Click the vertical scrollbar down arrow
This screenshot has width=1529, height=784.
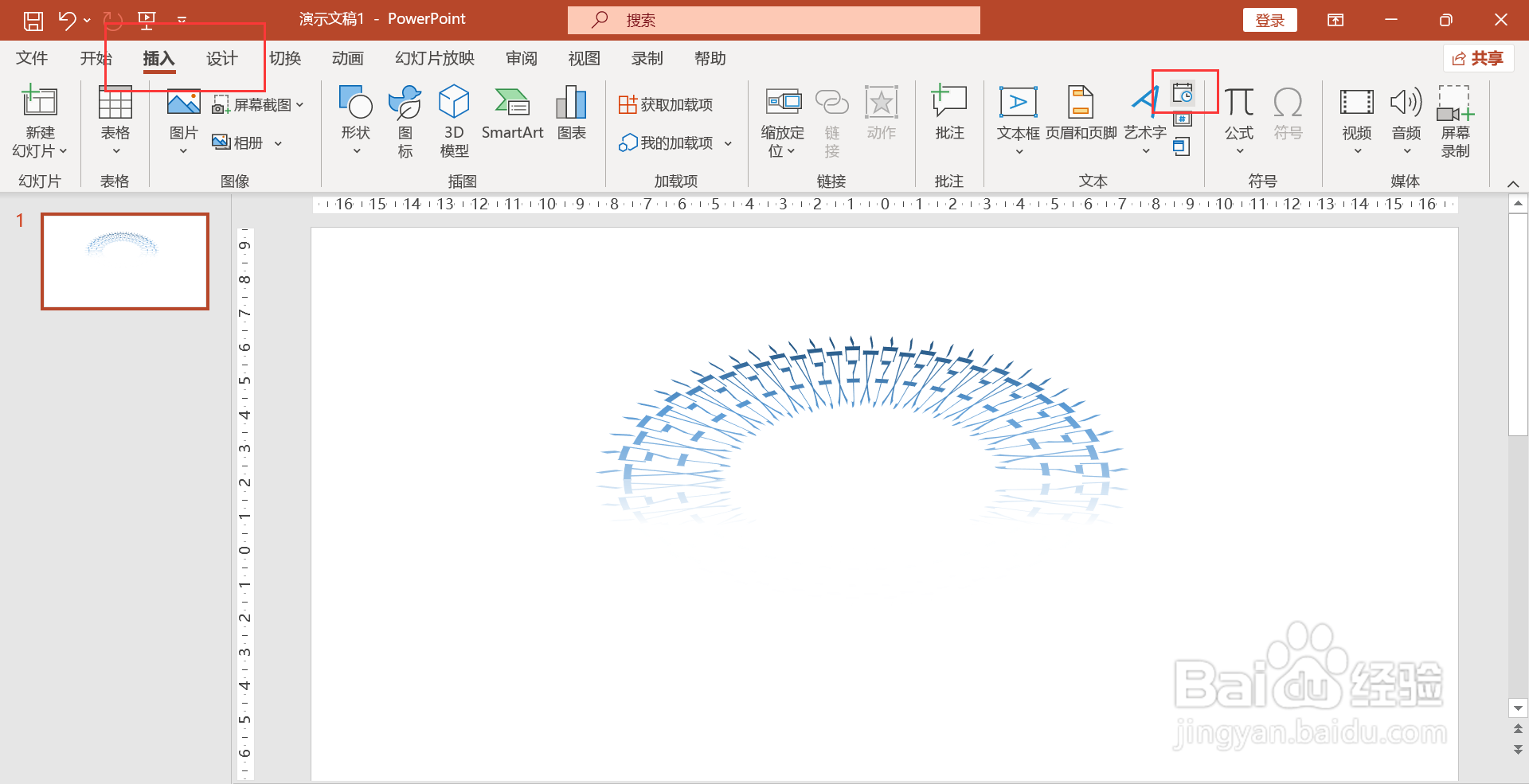(1519, 708)
